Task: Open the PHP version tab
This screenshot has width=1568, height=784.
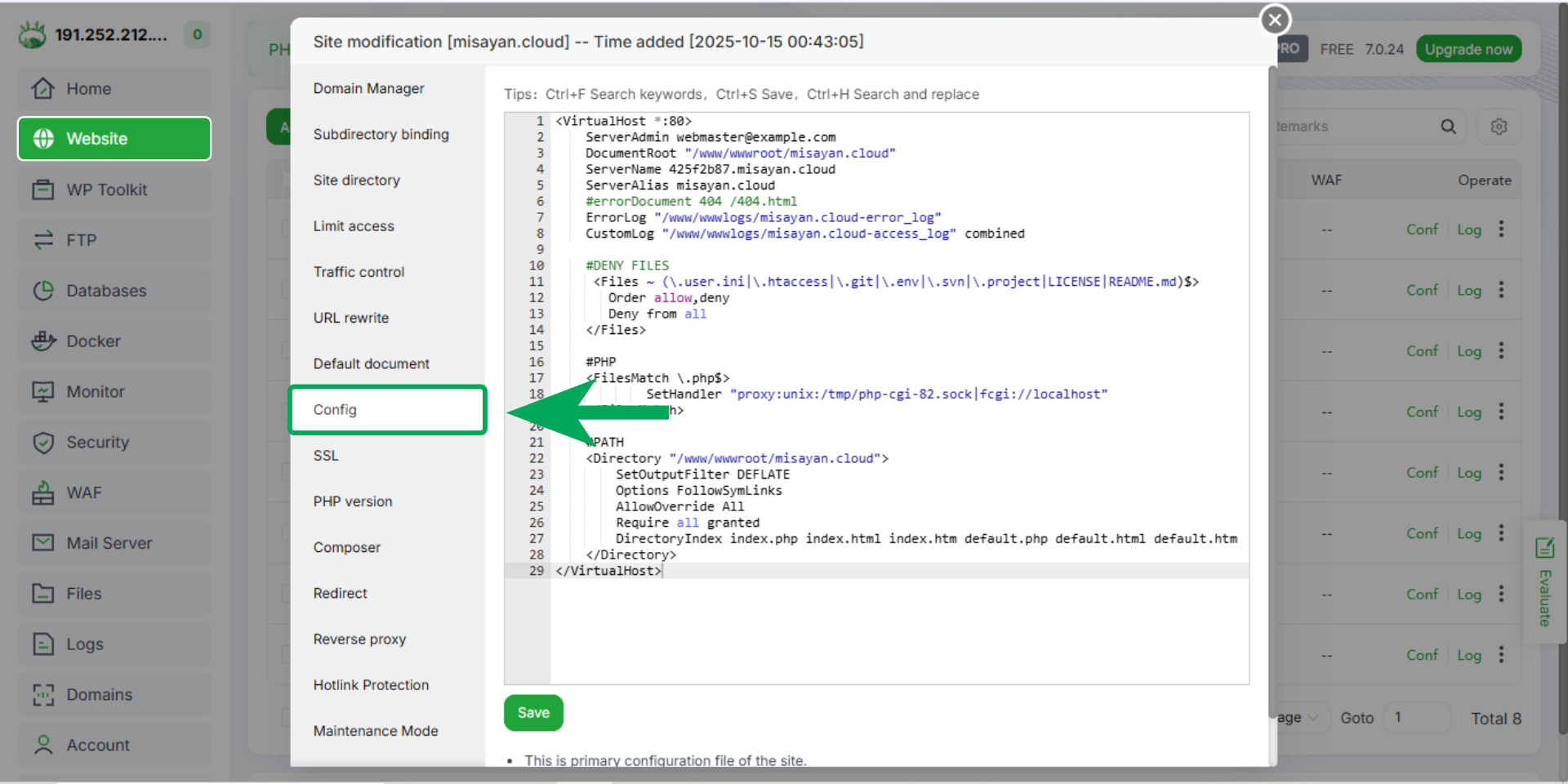Action: 353,501
